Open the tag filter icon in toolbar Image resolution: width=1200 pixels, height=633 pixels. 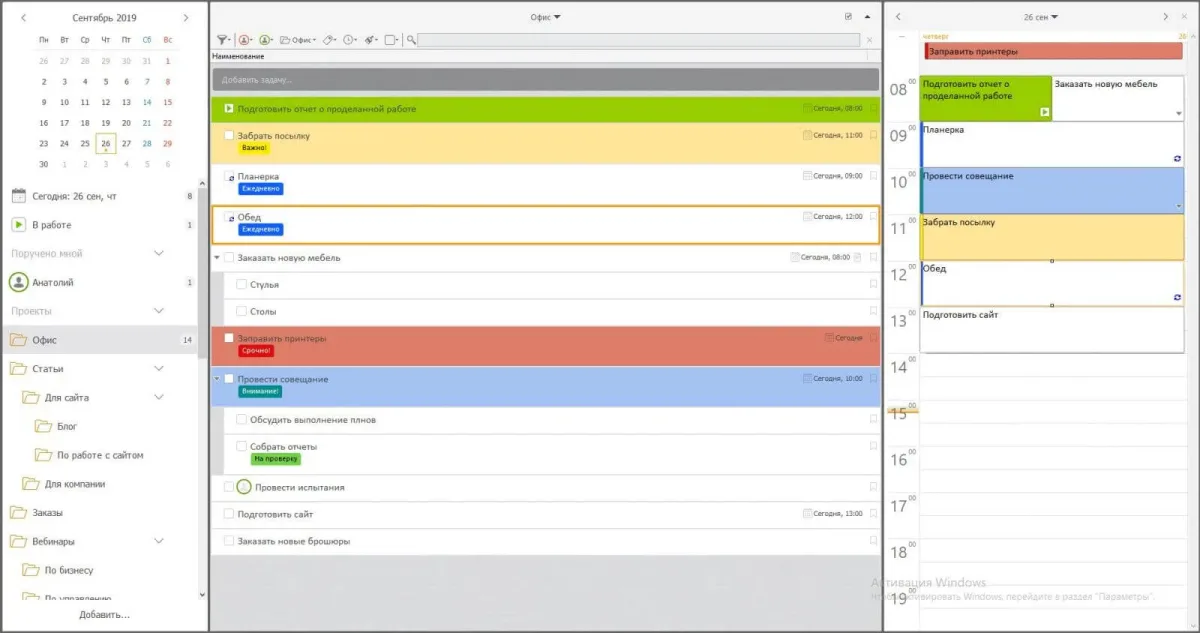pyautogui.click(x=329, y=40)
